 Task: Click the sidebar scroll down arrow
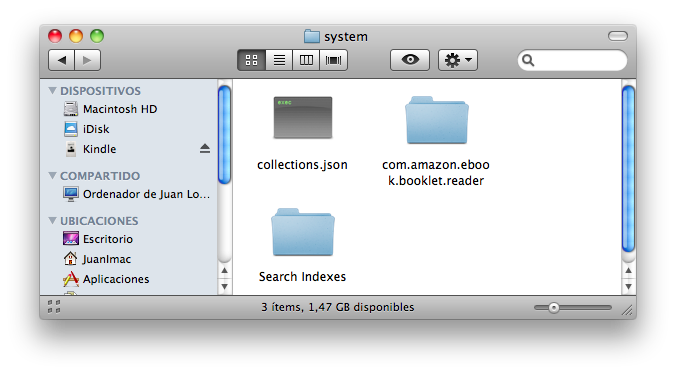[225, 286]
